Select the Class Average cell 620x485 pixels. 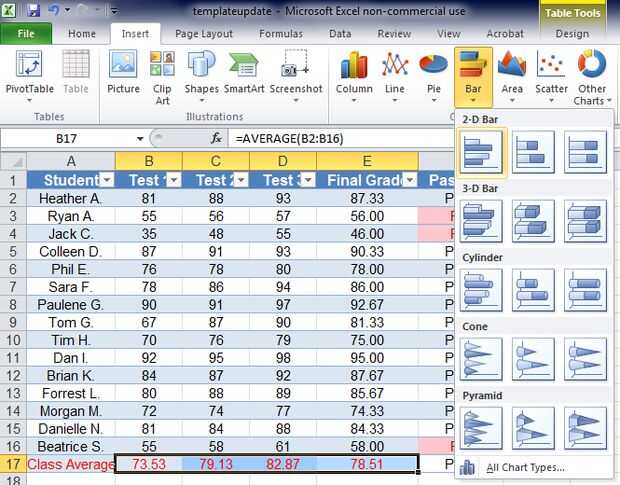tap(71, 464)
